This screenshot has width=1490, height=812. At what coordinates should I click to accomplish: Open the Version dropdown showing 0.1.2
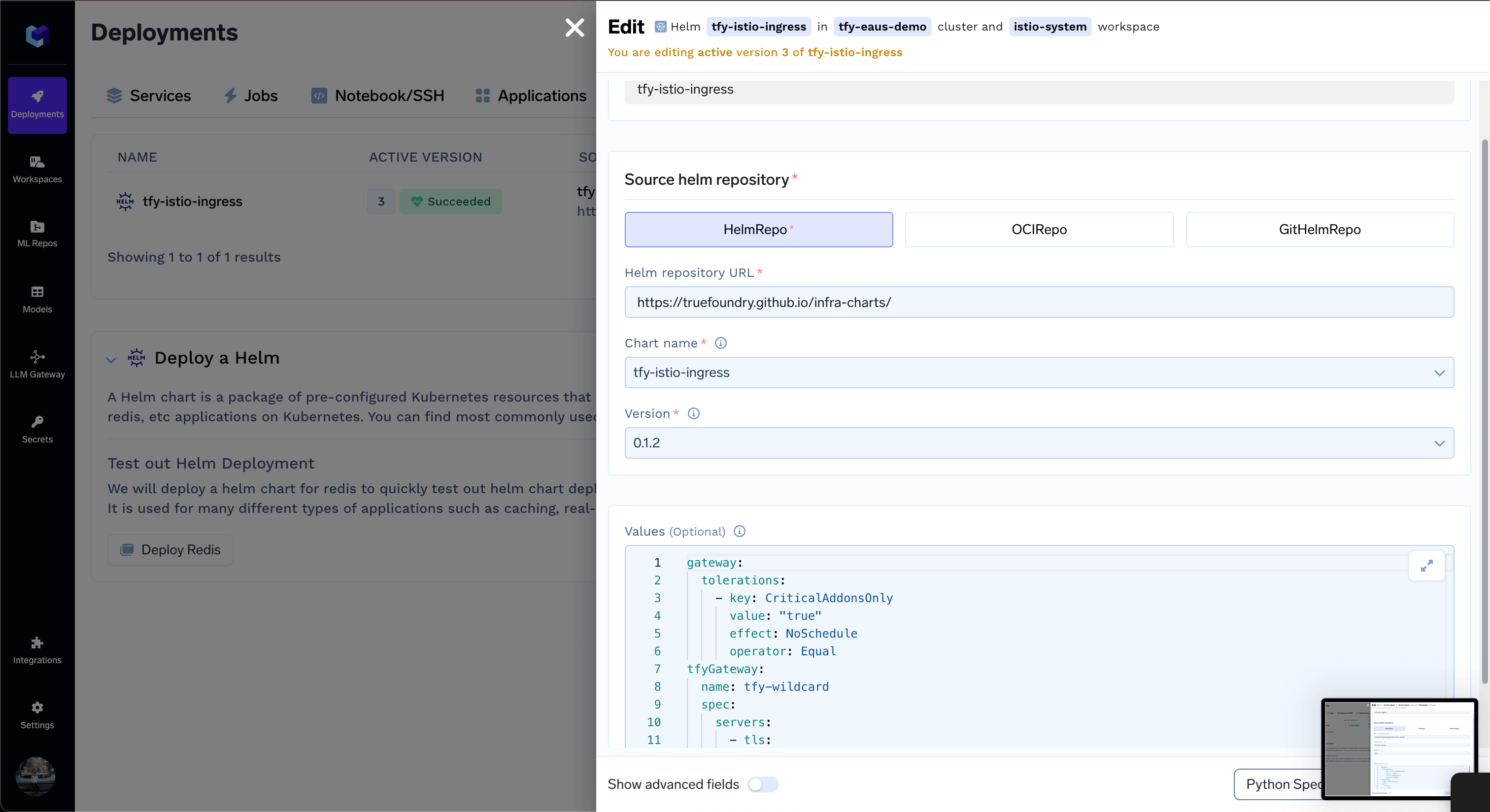(x=1039, y=443)
